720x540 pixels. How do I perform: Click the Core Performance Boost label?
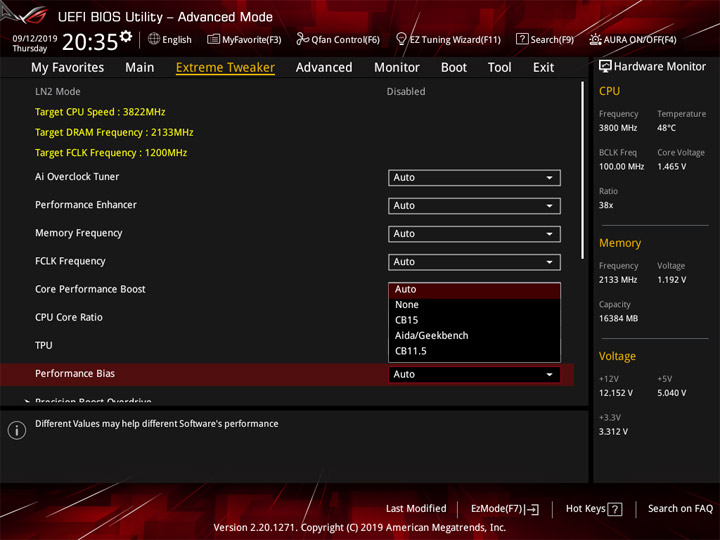coord(90,289)
